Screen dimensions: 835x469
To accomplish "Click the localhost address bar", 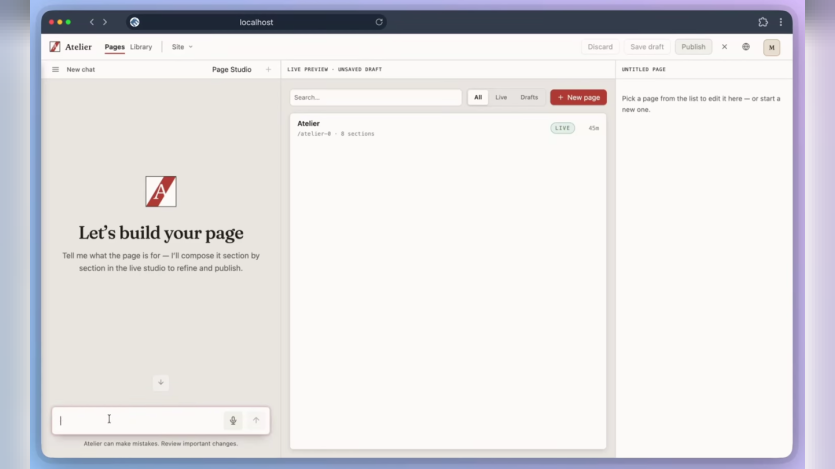I will (x=256, y=22).
